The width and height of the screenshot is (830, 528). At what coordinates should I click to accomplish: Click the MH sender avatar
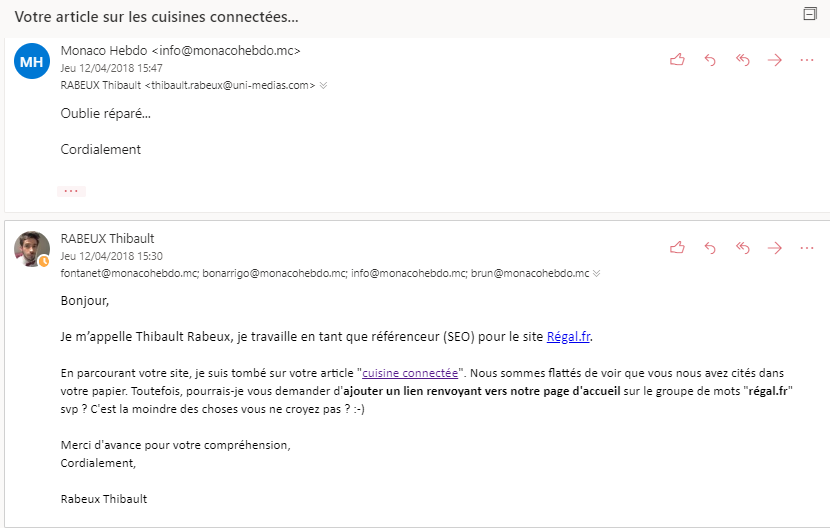(x=32, y=62)
